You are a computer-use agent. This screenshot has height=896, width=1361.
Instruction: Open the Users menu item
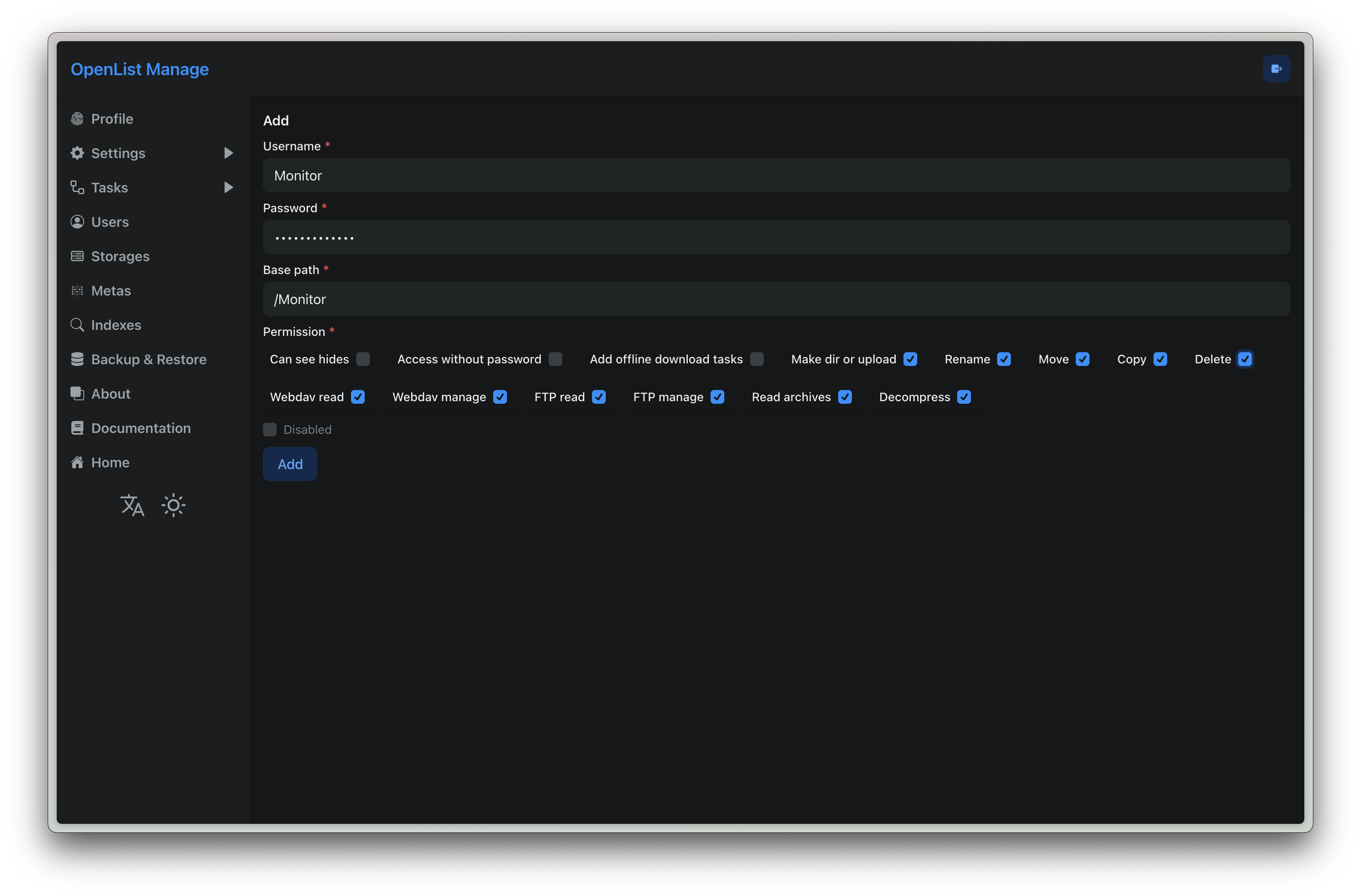click(110, 222)
